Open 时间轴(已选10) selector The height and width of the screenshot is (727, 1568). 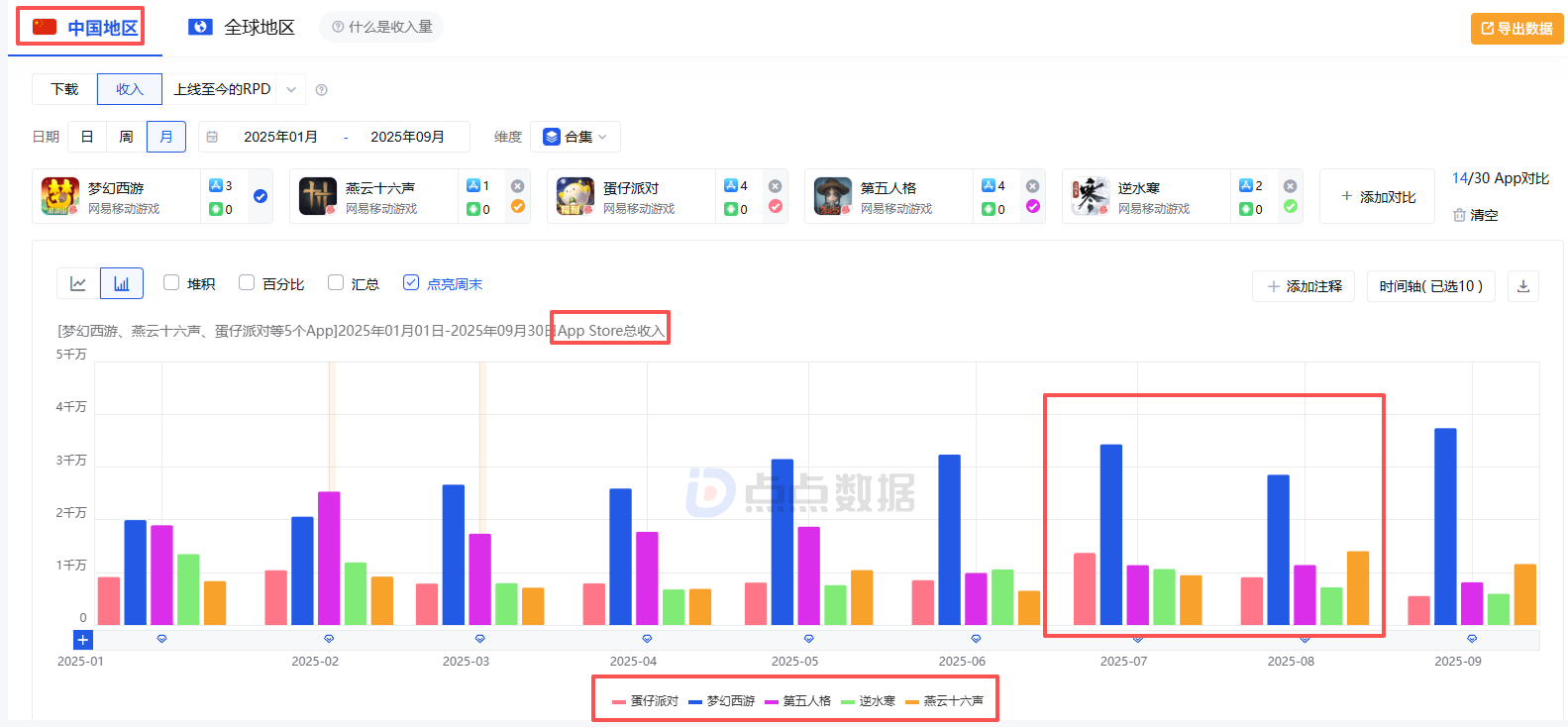pos(1430,286)
